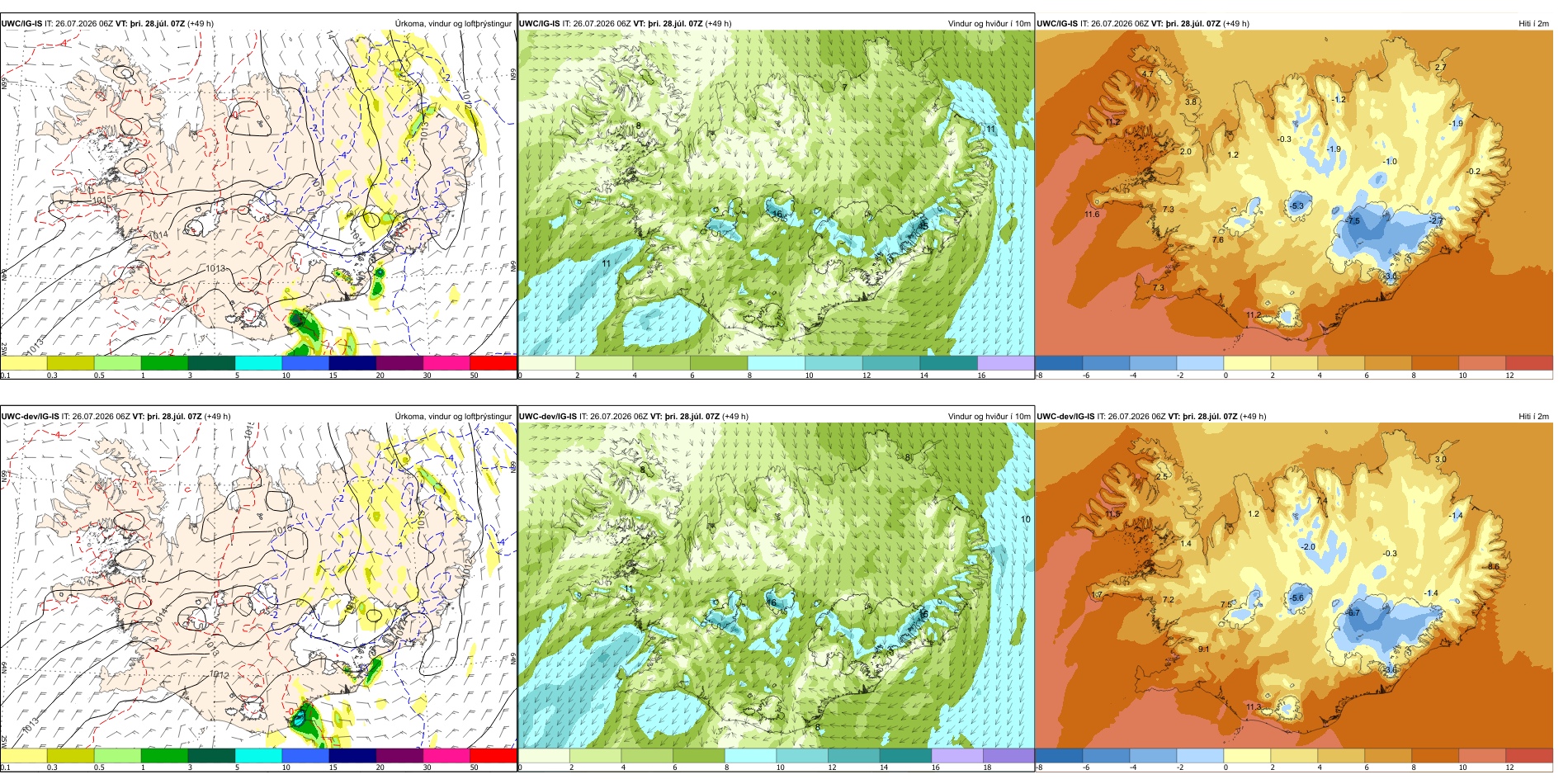Click the -7.5 value on the top temperature map
1568x784 pixels.
[x=1353, y=221]
